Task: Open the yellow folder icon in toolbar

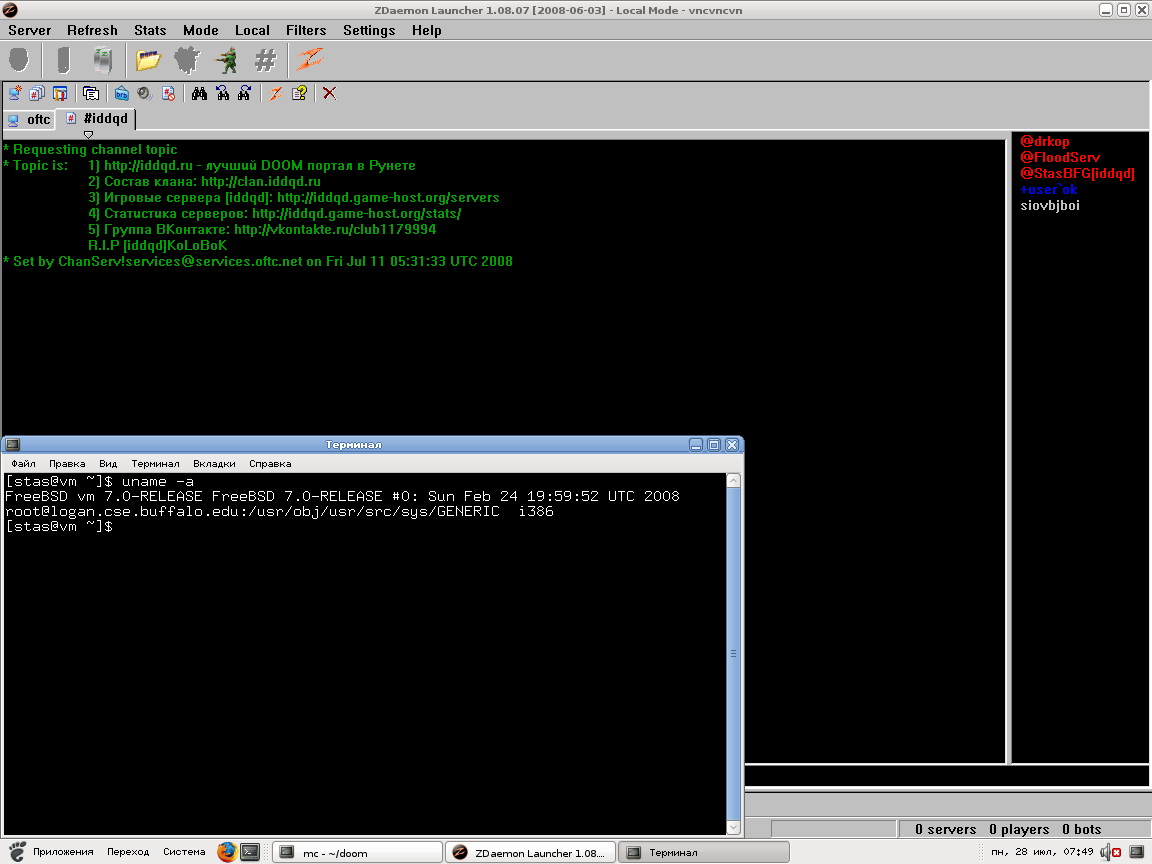Action: pos(148,61)
